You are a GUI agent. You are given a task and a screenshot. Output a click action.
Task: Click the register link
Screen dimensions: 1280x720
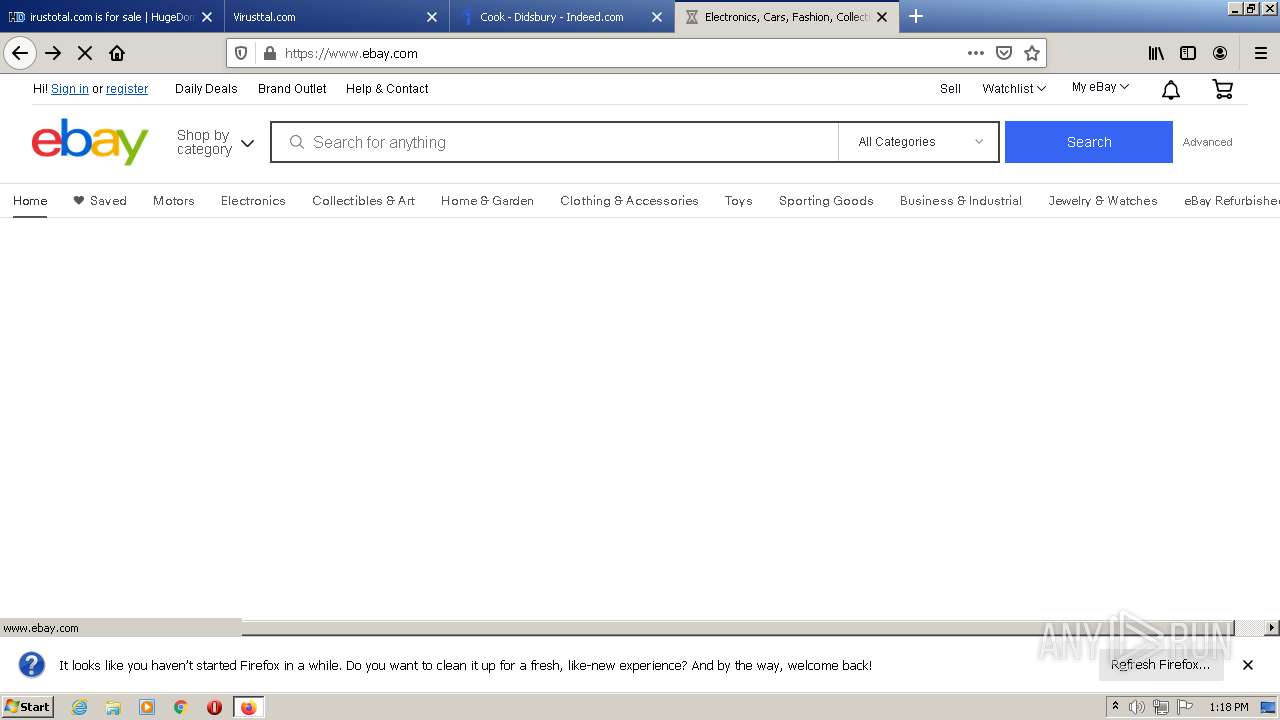127,89
